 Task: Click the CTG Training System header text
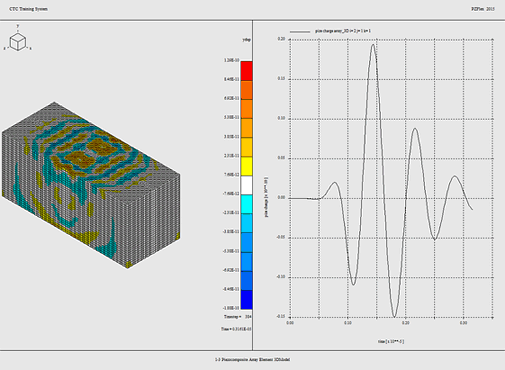[x=28, y=9]
